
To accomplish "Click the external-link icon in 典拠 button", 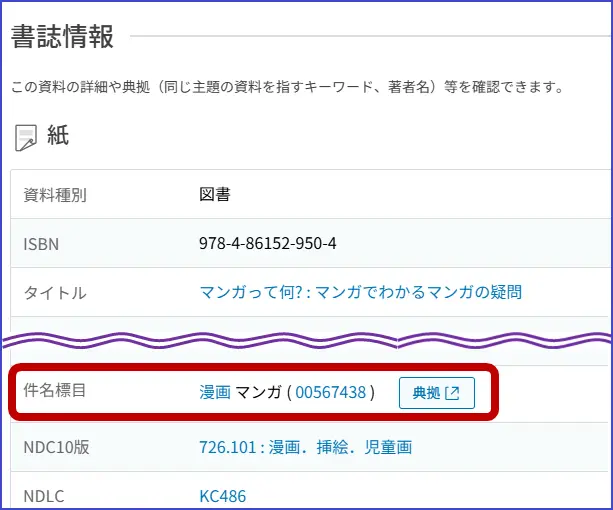I will click(x=452, y=393).
